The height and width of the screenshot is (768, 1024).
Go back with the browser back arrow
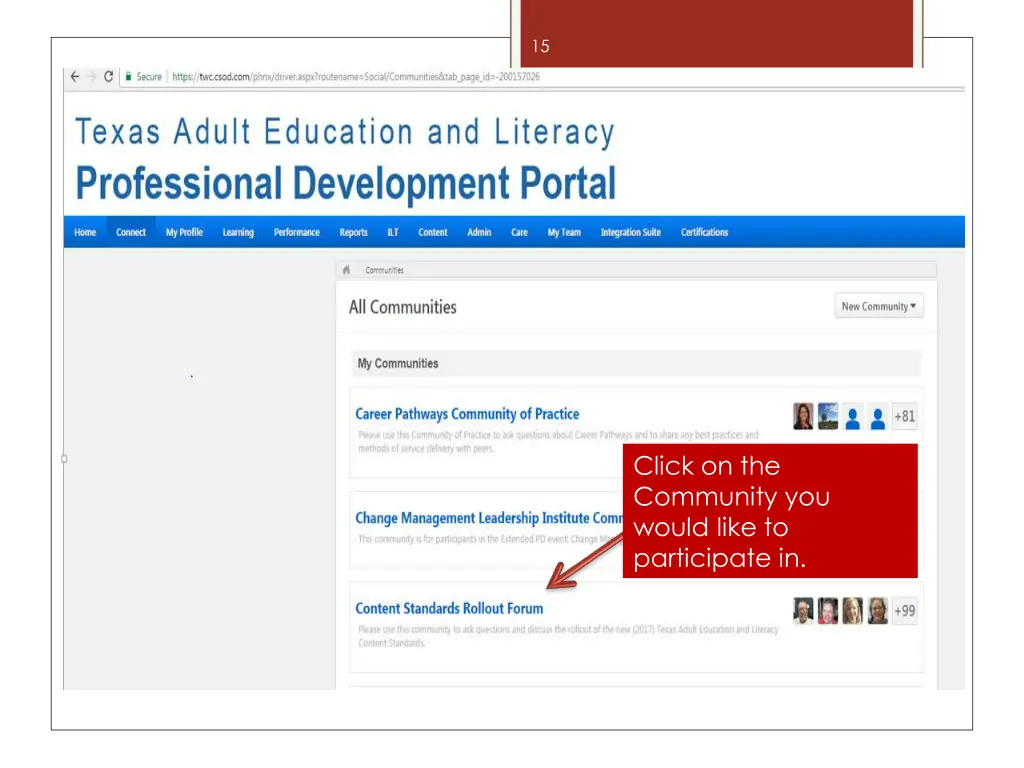(x=75, y=76)
